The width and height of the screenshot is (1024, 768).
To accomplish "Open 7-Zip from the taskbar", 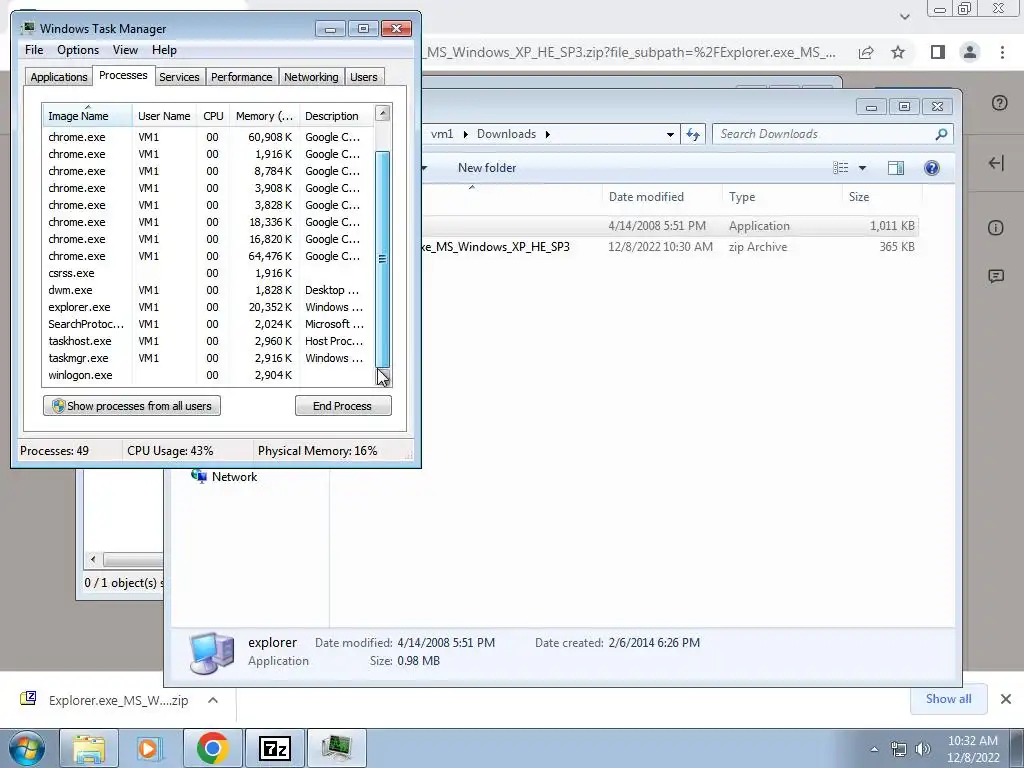I will coord(274,748).
